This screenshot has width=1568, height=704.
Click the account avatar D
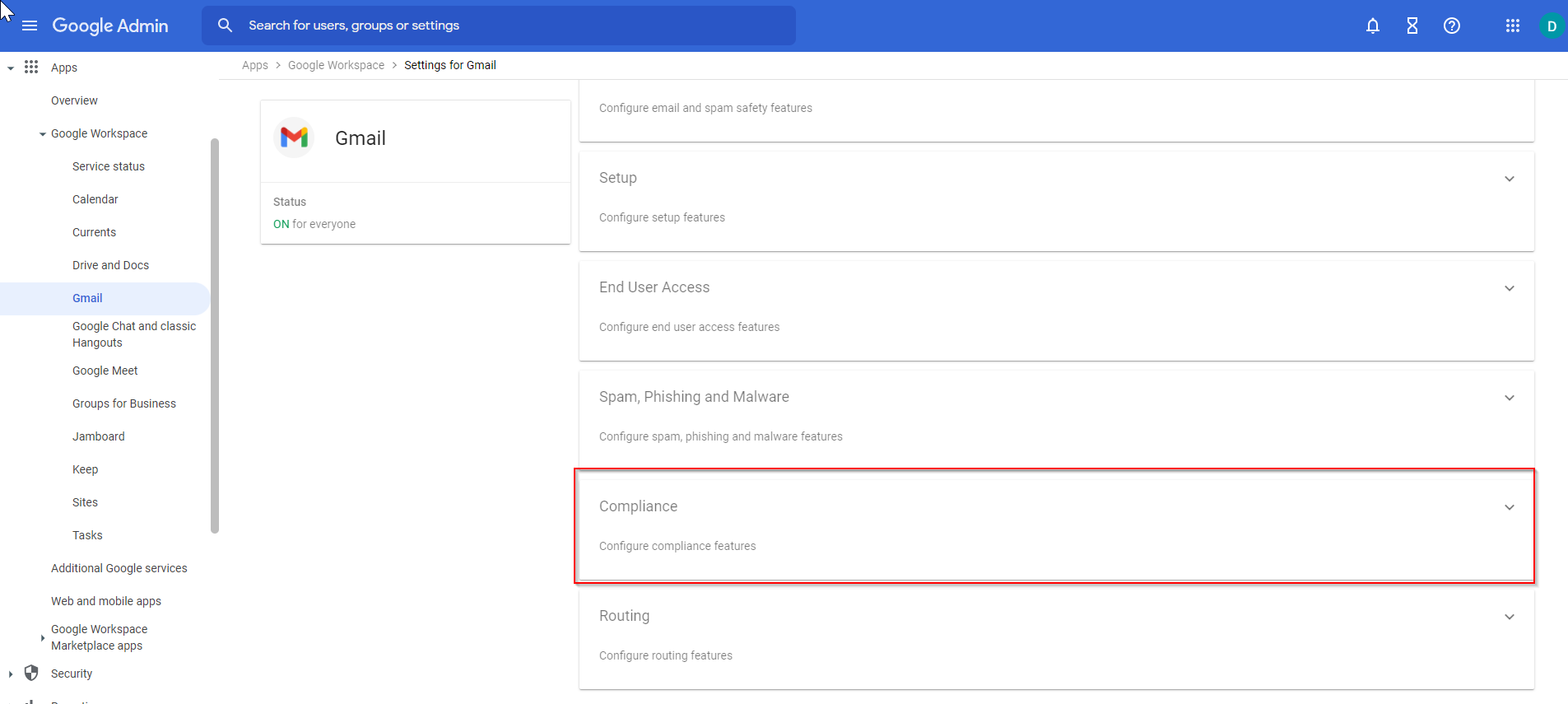tap(1551, 26)
